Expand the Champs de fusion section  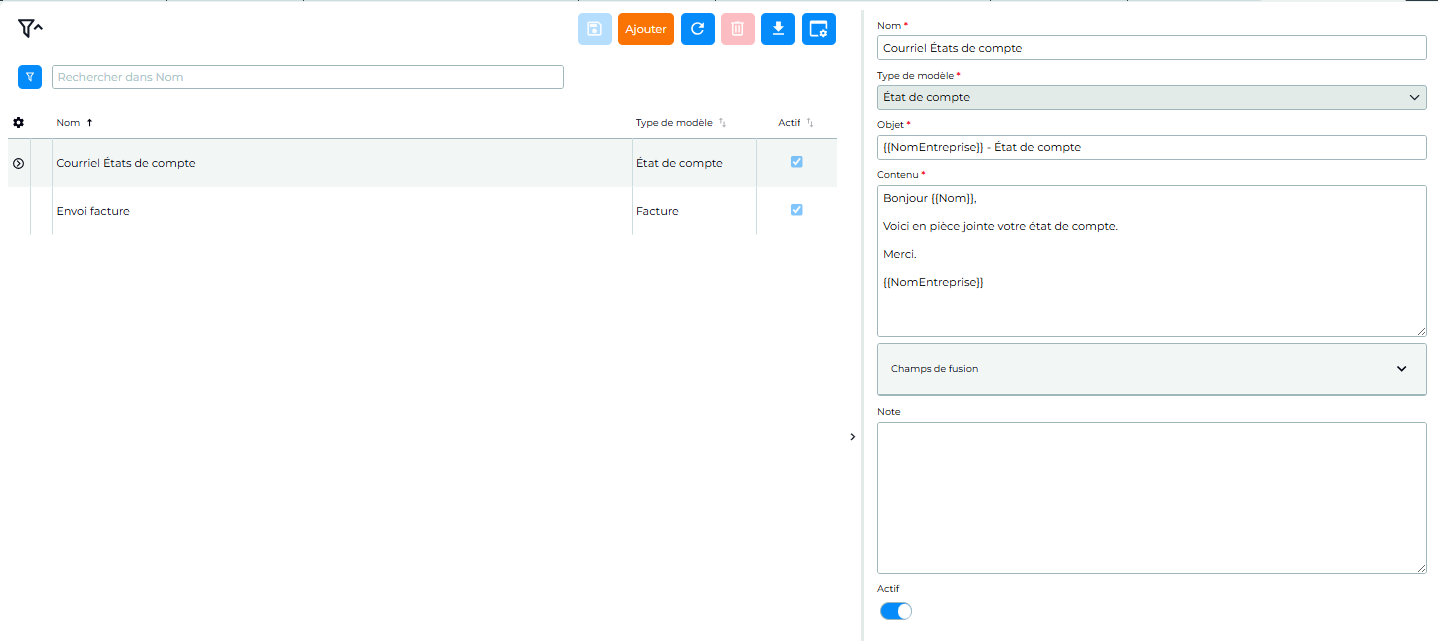click(1152, 369)
